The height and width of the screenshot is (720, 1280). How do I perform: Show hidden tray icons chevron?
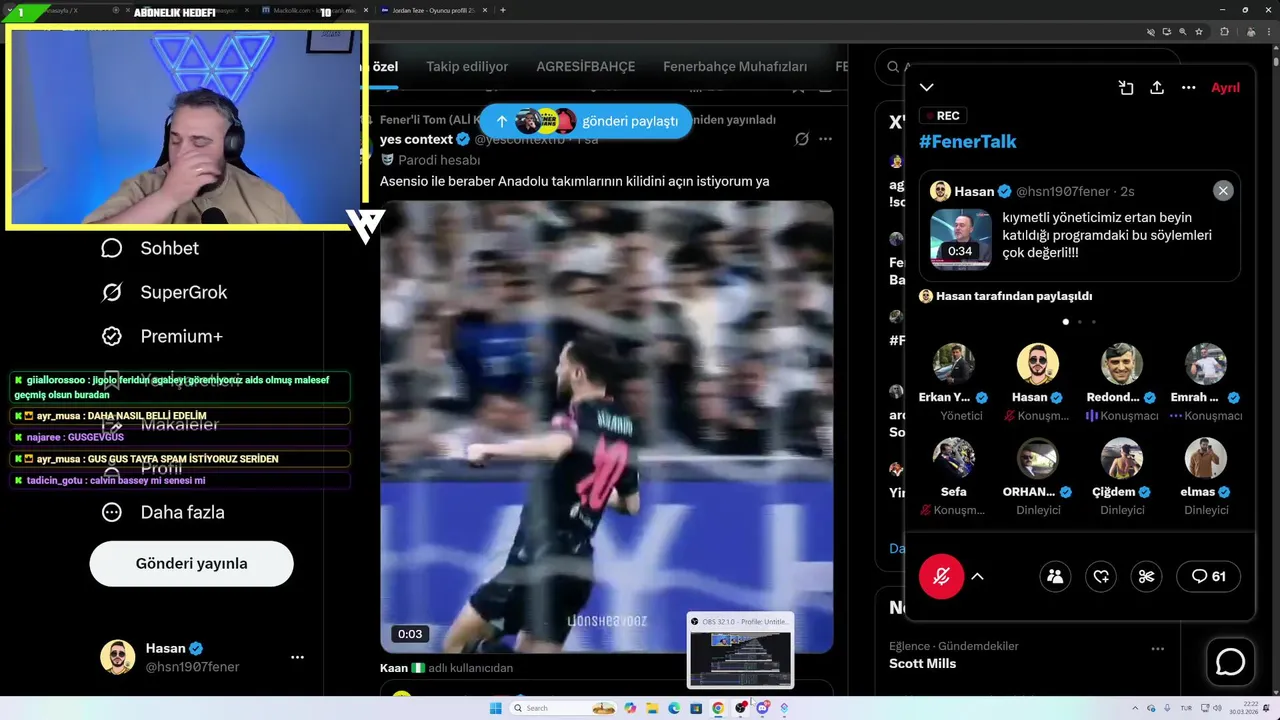click(x=1135, y=708)
